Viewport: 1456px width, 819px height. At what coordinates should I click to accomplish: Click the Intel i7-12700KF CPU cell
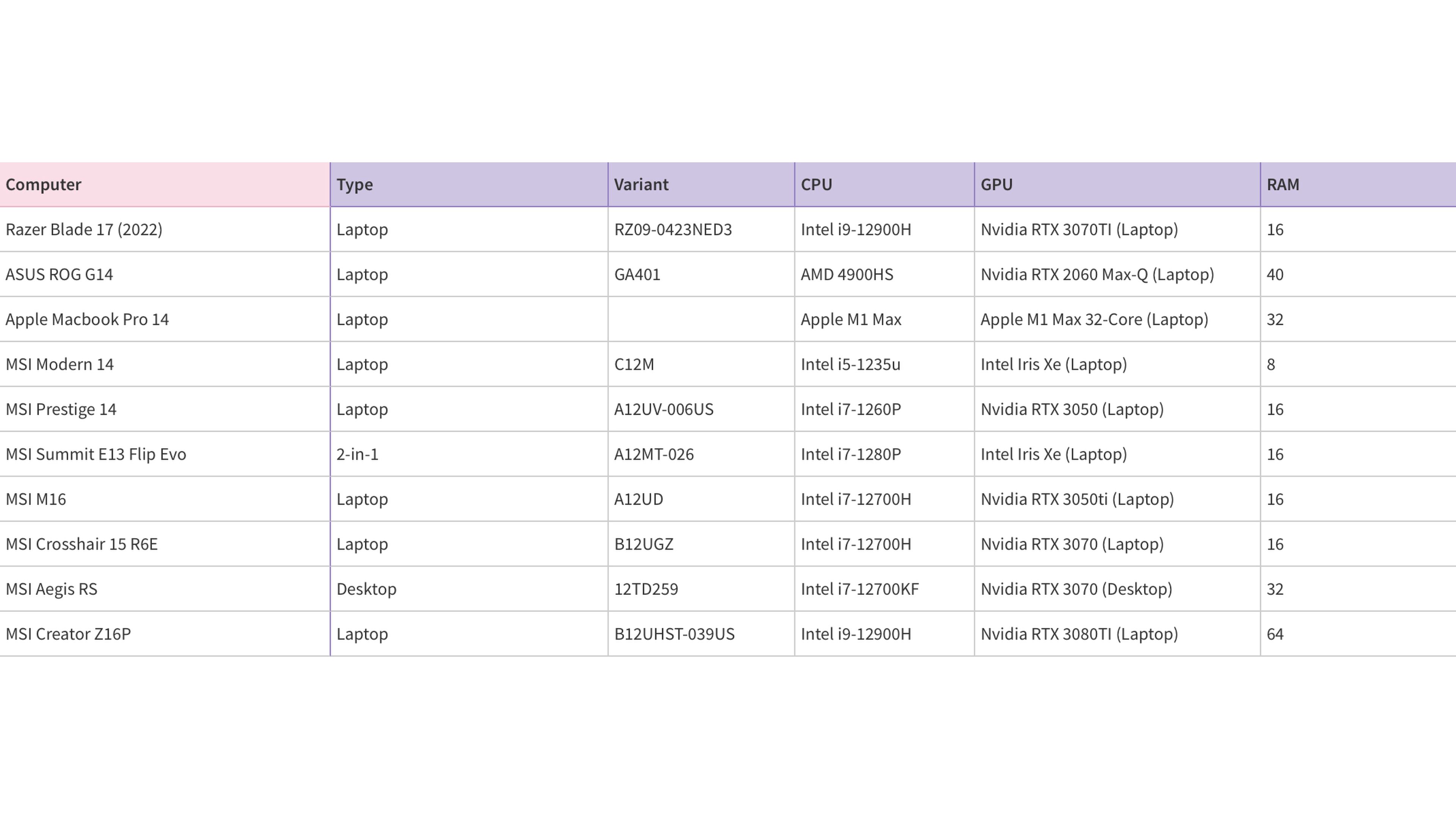click(x=885, y=589)
